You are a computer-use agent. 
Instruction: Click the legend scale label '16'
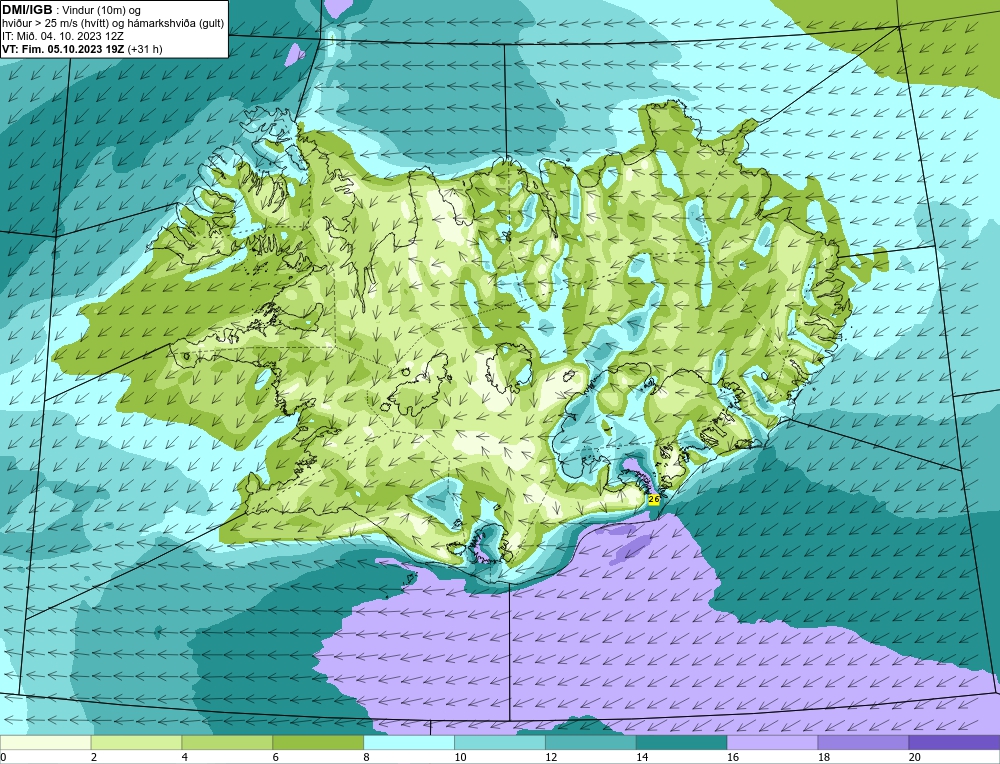pos(733,757)
